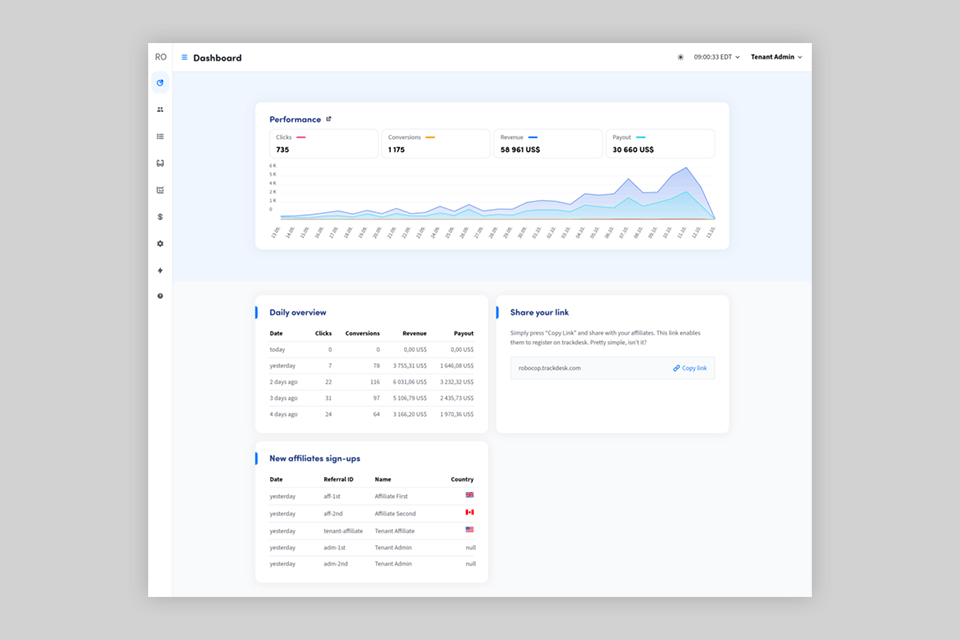The height and width of the screenshot is (640, 960).
Task: Click the cyan Payout legend color line
Action: tap(640, 137)
